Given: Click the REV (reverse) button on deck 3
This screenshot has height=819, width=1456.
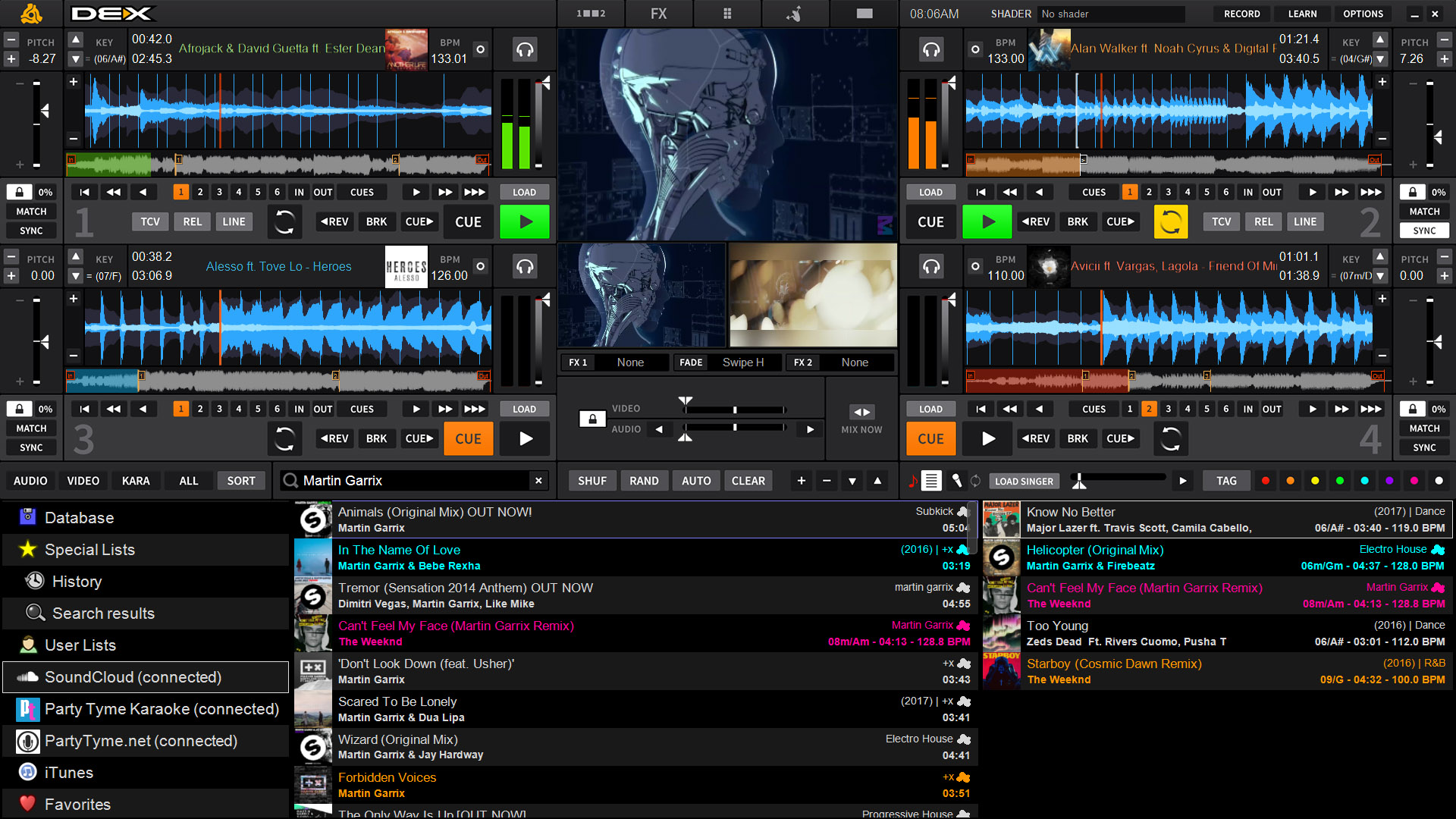Looking at the screenshot, I should [332, 438].
